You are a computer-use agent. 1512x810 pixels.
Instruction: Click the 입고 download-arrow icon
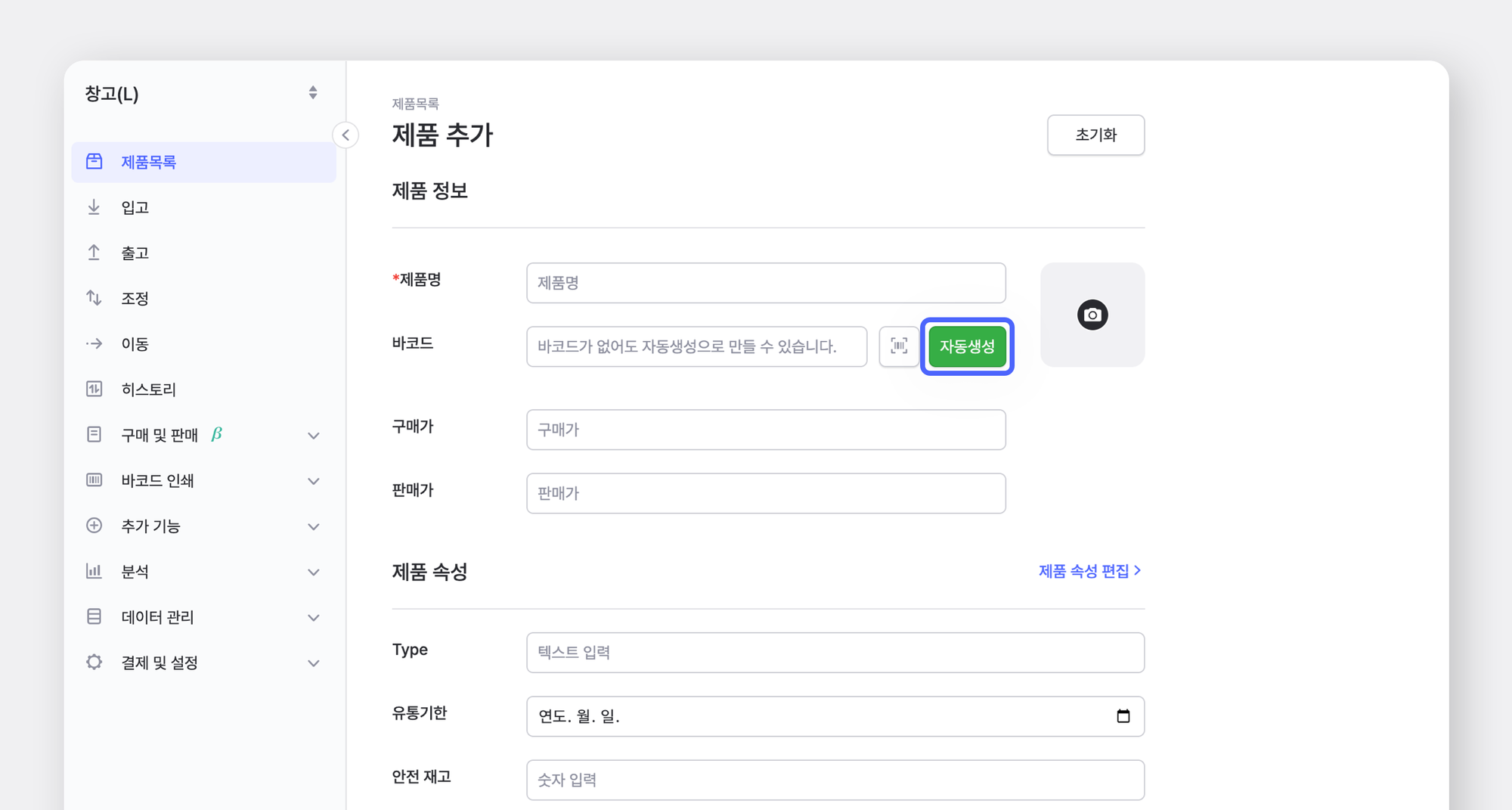point(94,206)
